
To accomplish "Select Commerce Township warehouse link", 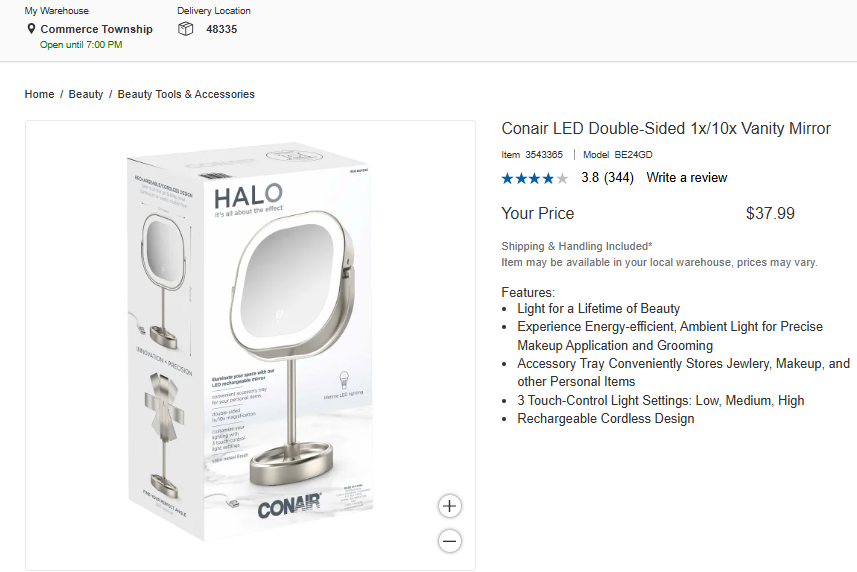I will point(96,29).
